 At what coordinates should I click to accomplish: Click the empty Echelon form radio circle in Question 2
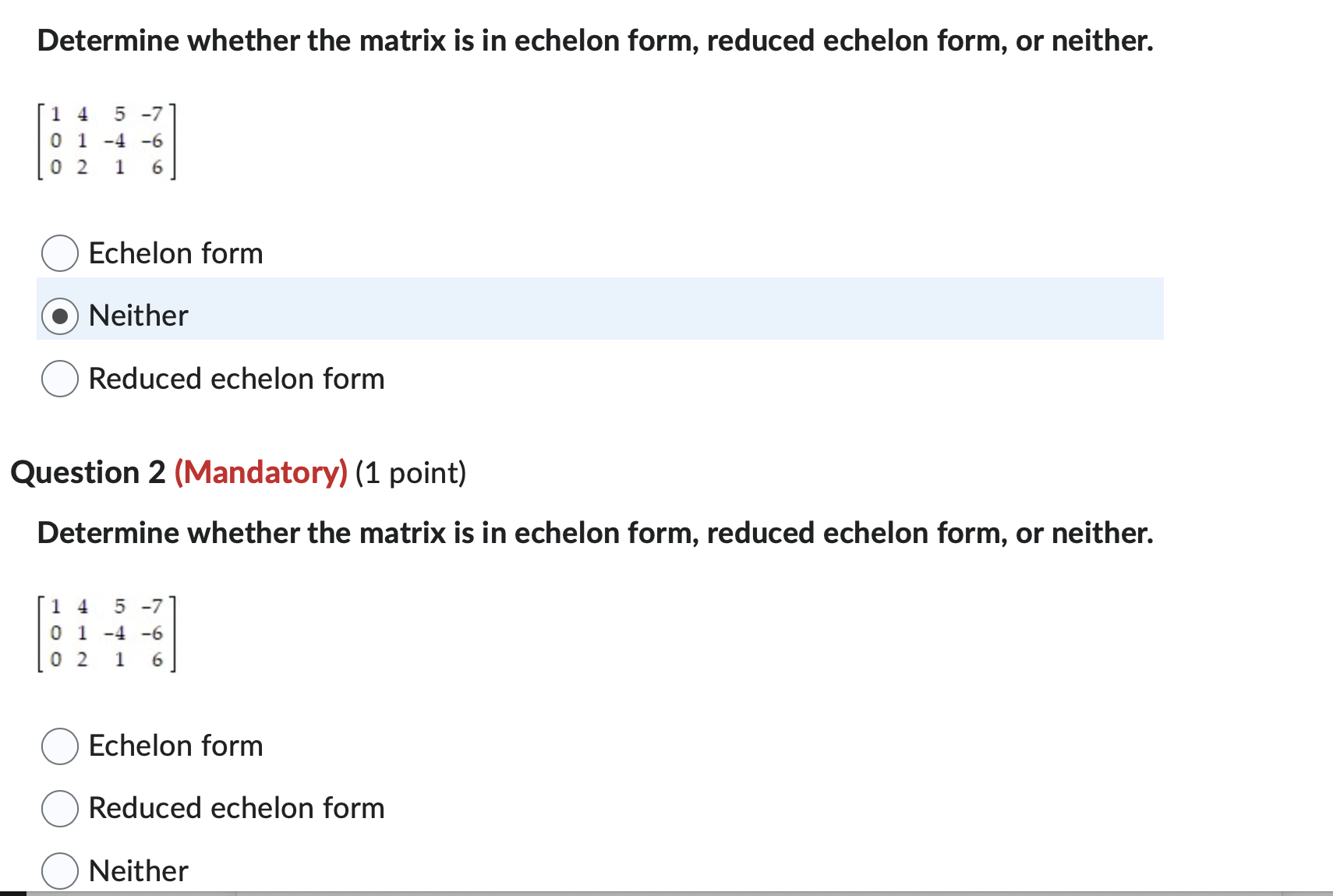click(59, 746)
